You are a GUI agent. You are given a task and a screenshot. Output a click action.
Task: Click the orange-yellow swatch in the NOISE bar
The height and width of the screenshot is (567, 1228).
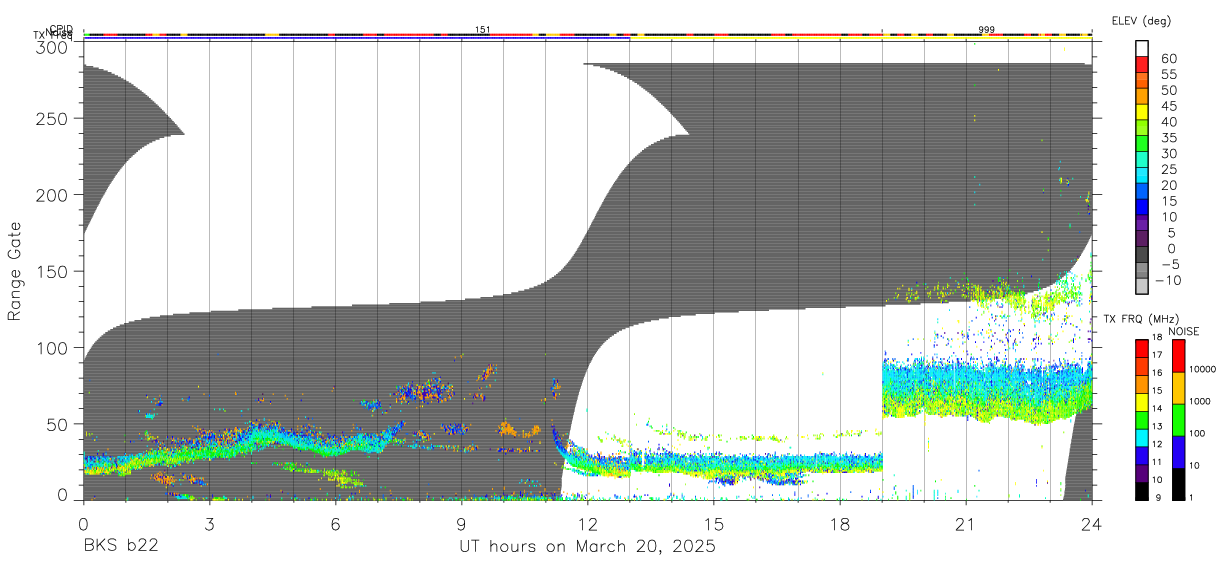(x=1178, y=388)
